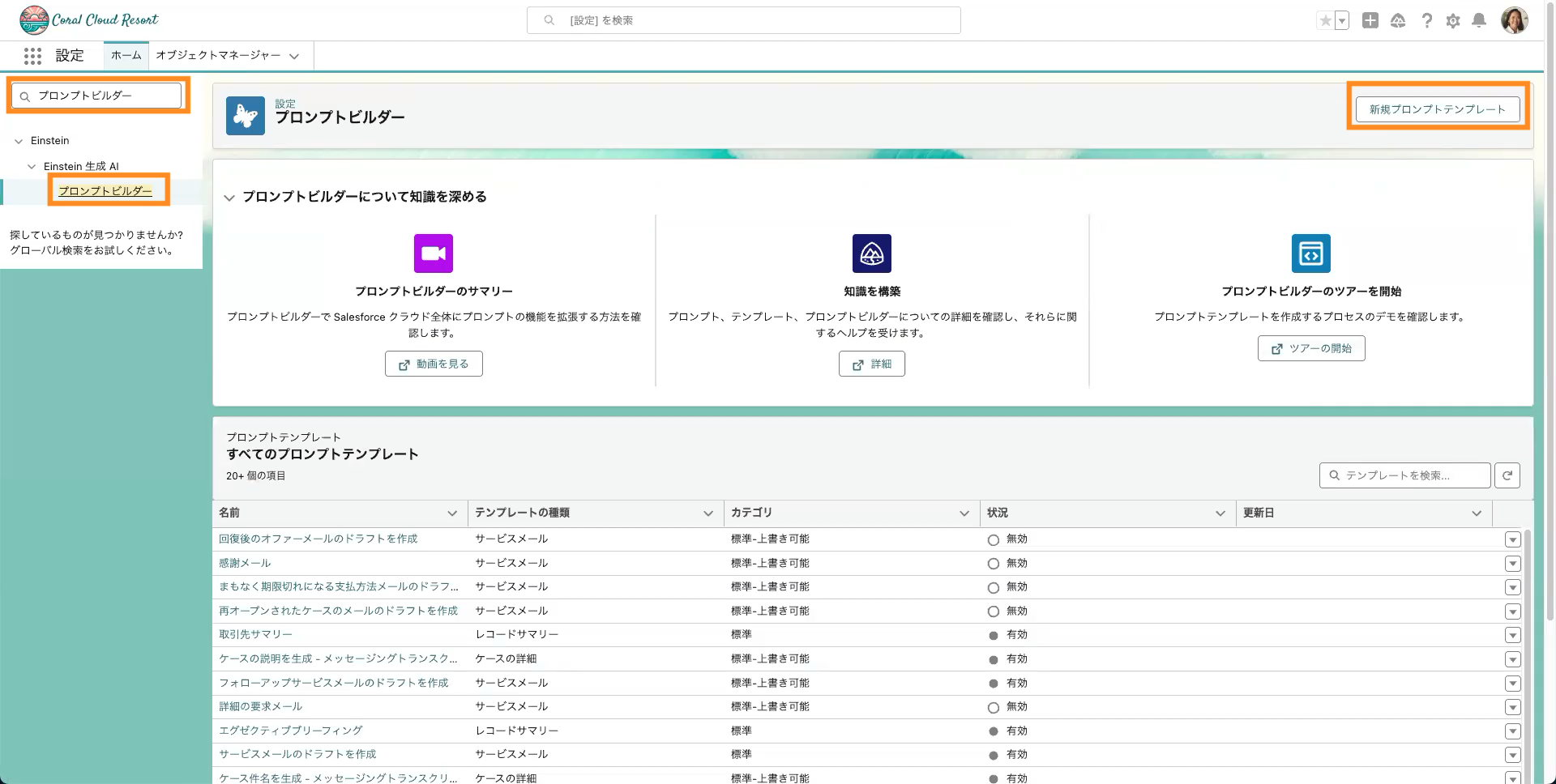The width and height of the screenshot is (1556, 784).
Task: Open the setup gear menu
Action: click(1453, 21)
